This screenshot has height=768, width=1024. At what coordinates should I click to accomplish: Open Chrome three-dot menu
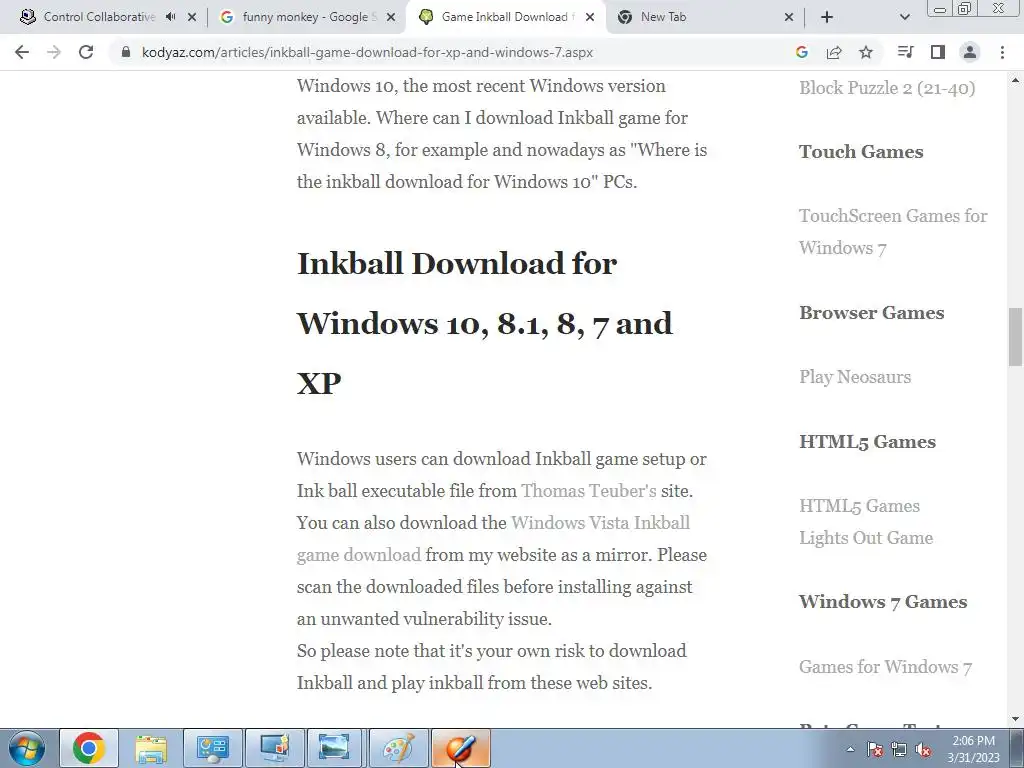tap(1002, 52)
